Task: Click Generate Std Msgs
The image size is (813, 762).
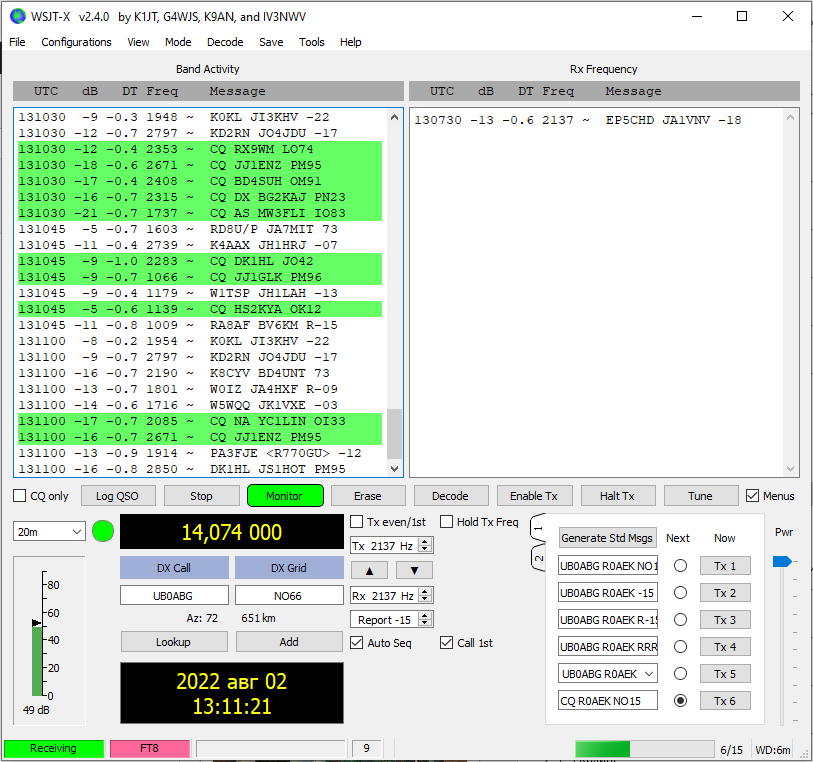Action: [x=607, y=537]
